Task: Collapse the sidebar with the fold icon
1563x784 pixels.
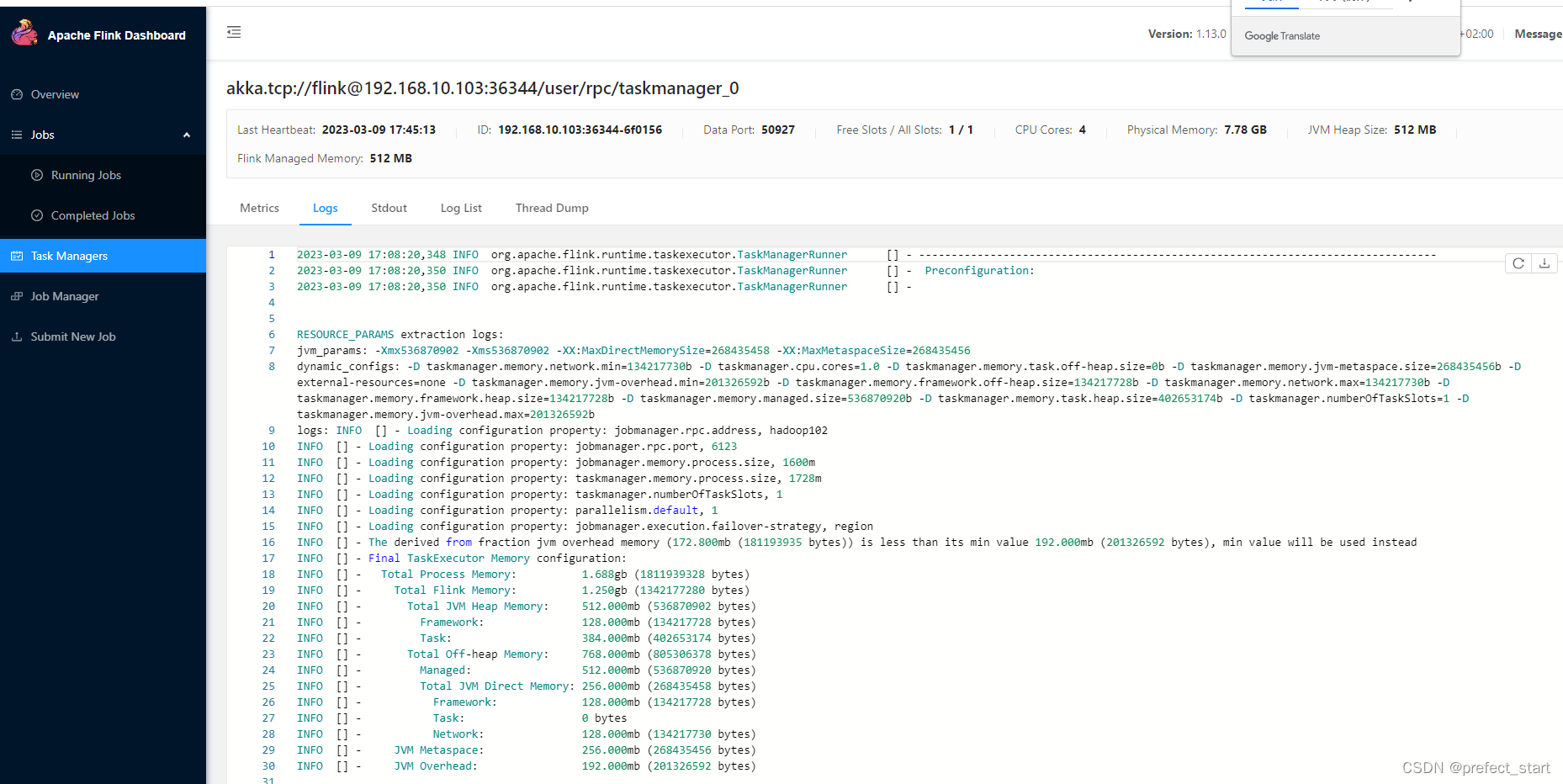Action: 234,32
